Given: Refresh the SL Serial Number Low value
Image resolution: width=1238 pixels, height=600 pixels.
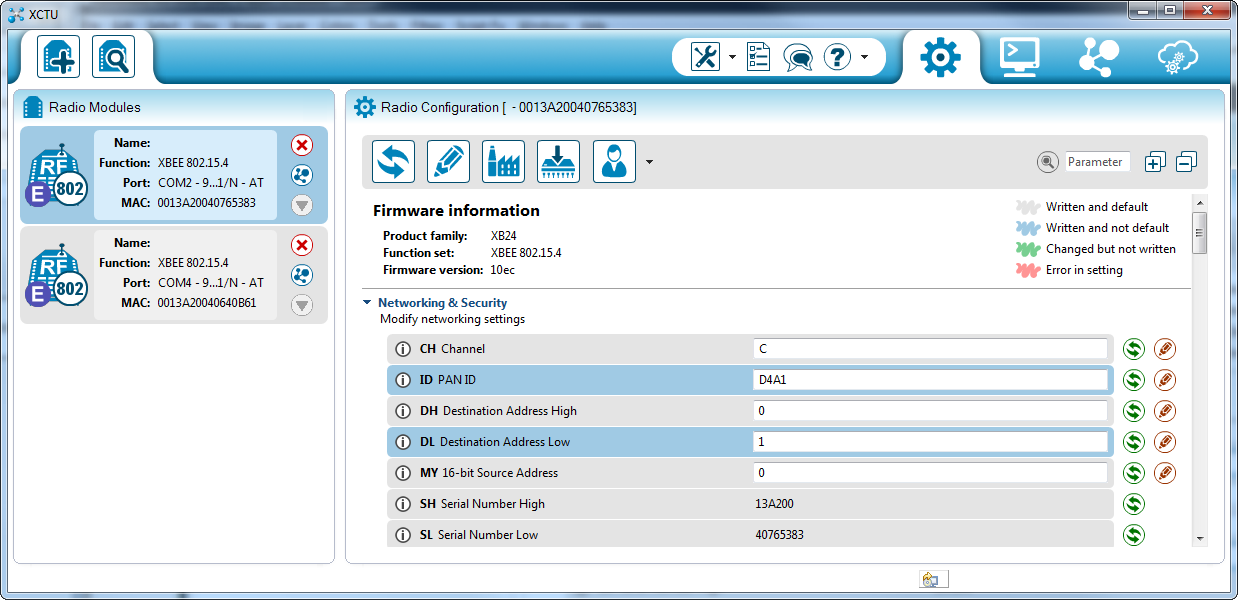Looking at the screenshot, I should coord(1133,535).
